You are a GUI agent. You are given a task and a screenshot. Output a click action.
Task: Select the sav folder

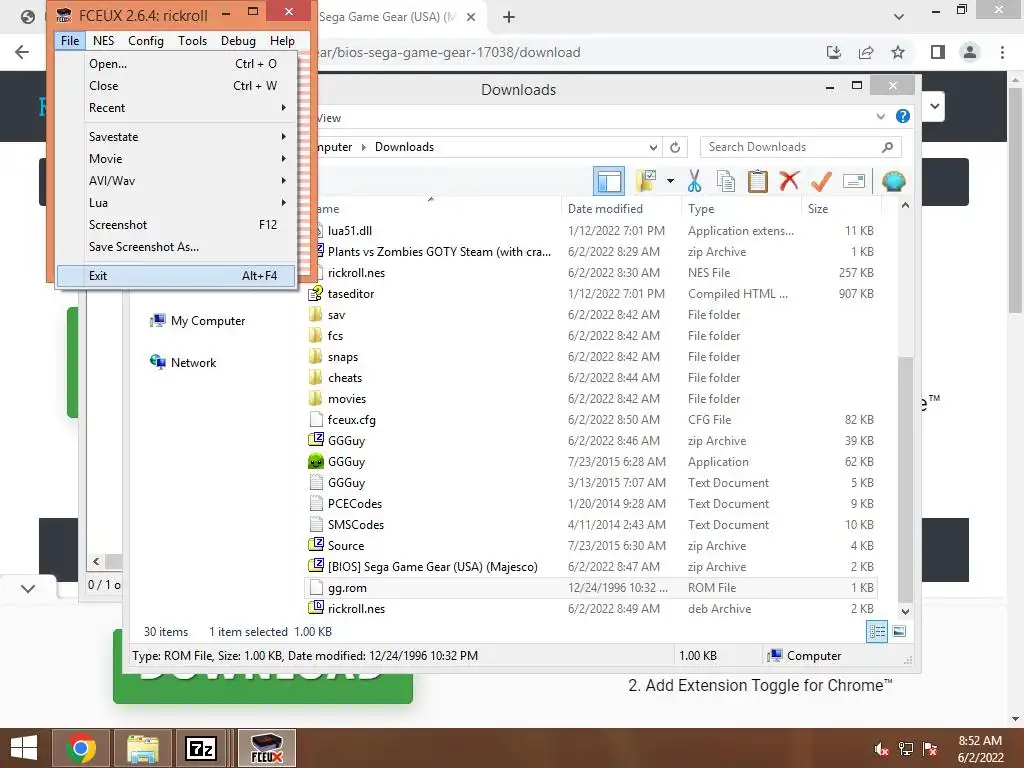[x=591, y=315]
